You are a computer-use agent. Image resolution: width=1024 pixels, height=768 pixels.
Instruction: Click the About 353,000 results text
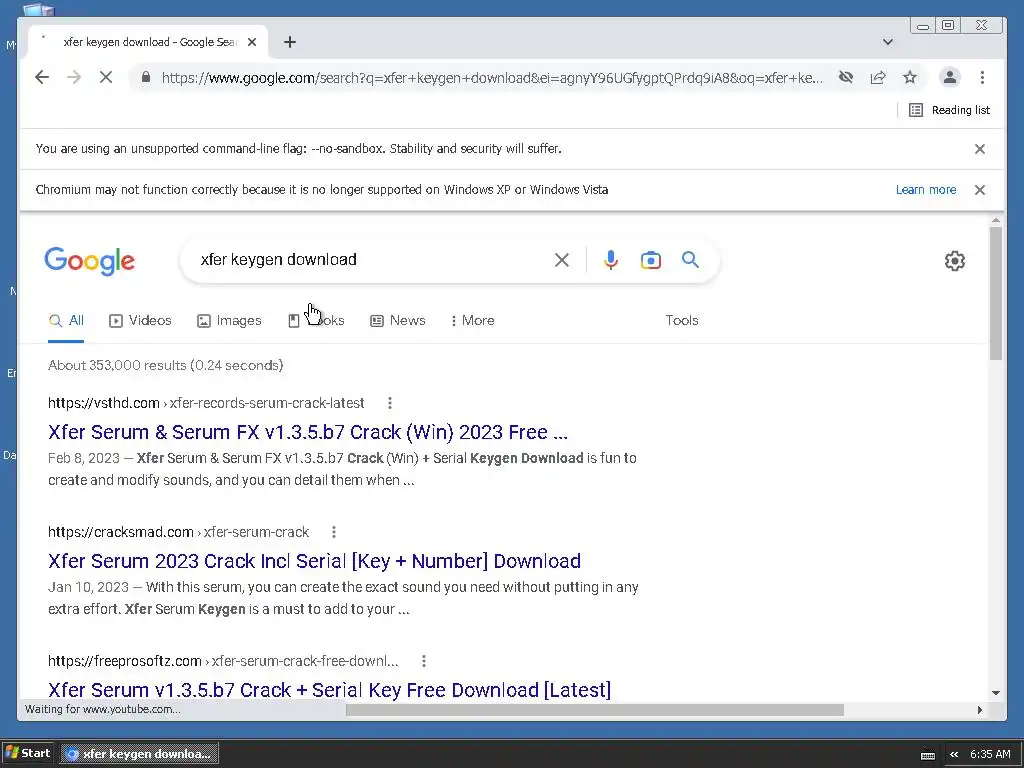(x=165, y=365)
